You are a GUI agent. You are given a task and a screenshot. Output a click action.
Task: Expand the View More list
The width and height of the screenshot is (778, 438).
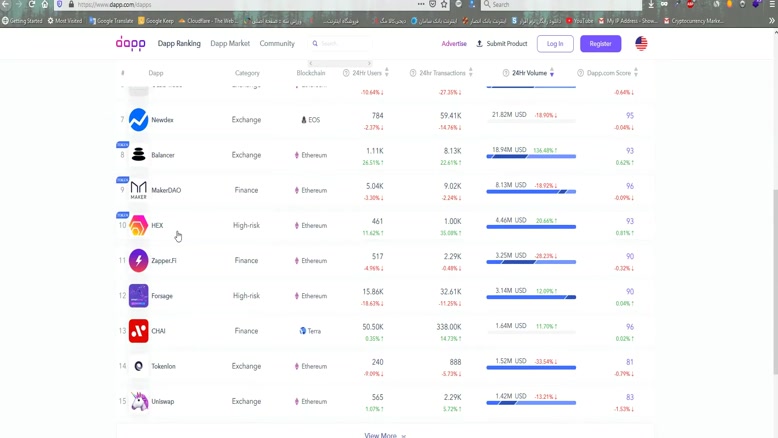click(384, 435)
